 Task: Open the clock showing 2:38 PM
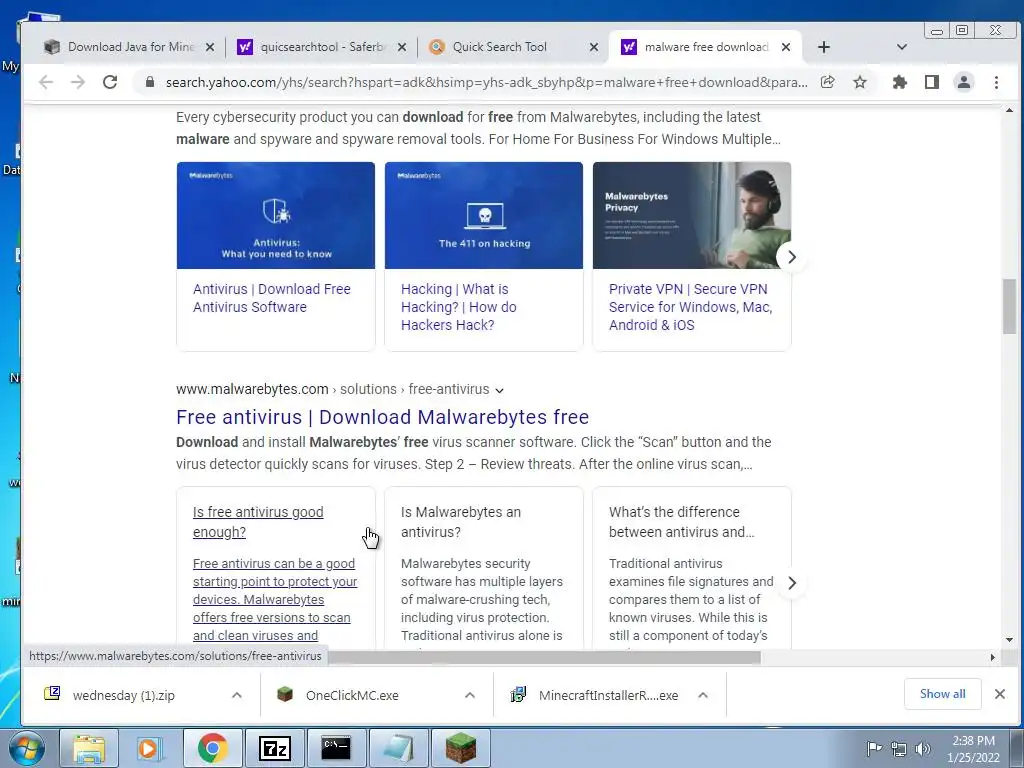click(x=973, y=749)
